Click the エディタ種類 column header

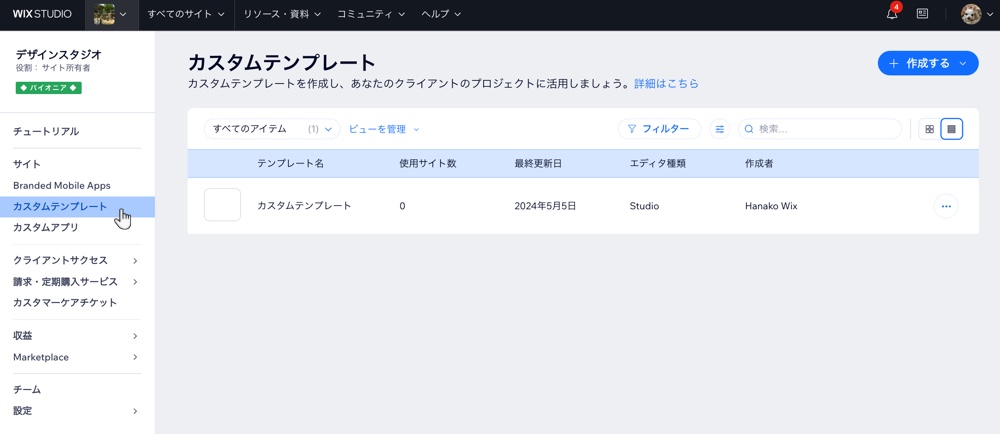(x=658, y=163)
